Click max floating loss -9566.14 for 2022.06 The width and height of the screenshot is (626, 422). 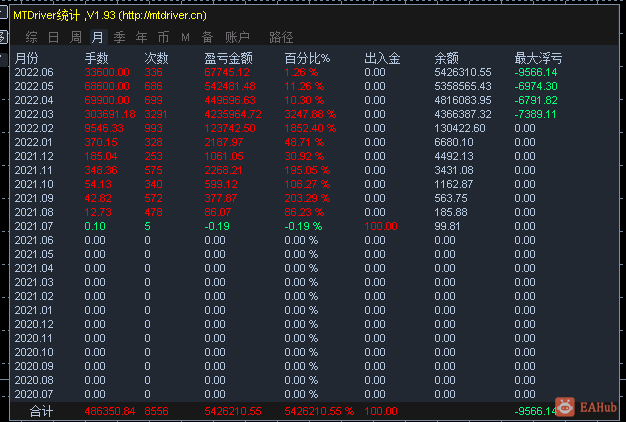pyautogui.click(x=536, y=72)
